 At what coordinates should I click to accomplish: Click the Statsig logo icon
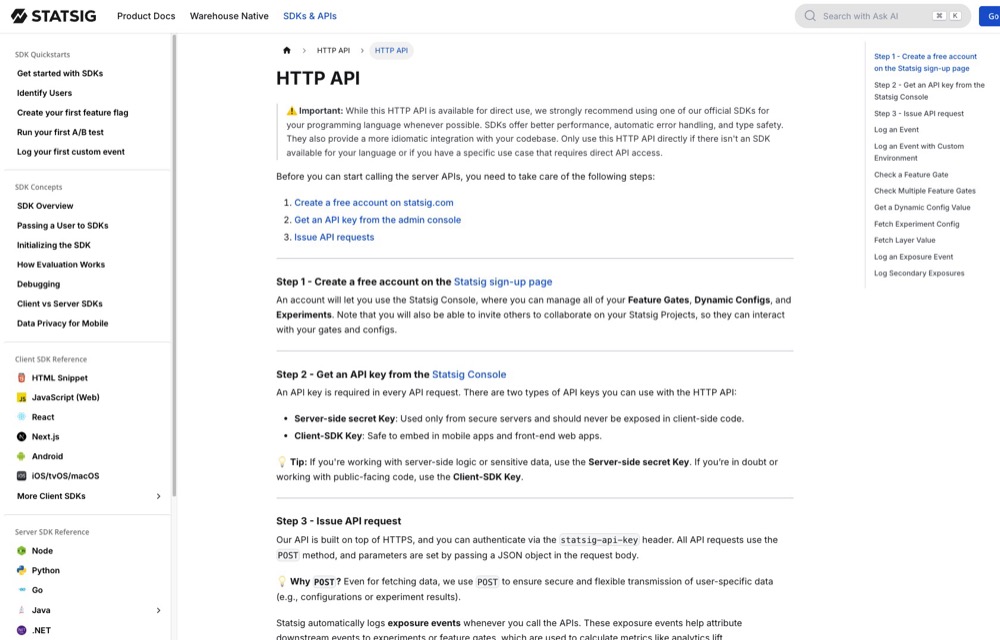[18, 15]
